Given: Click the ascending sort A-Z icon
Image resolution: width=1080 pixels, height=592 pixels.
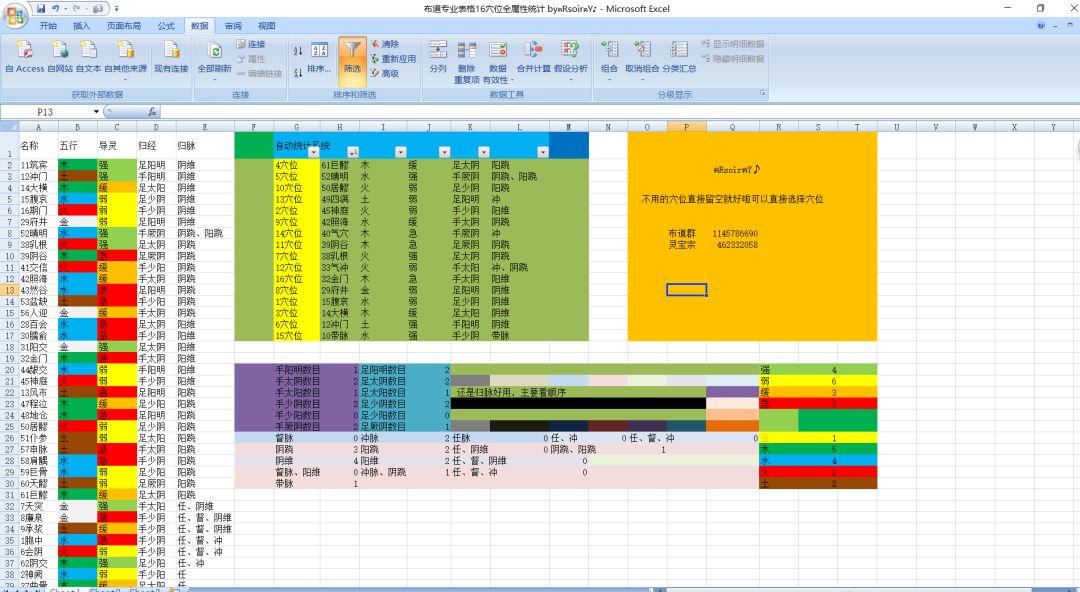Looking at the screenshot, I should (x=298, y=50).
